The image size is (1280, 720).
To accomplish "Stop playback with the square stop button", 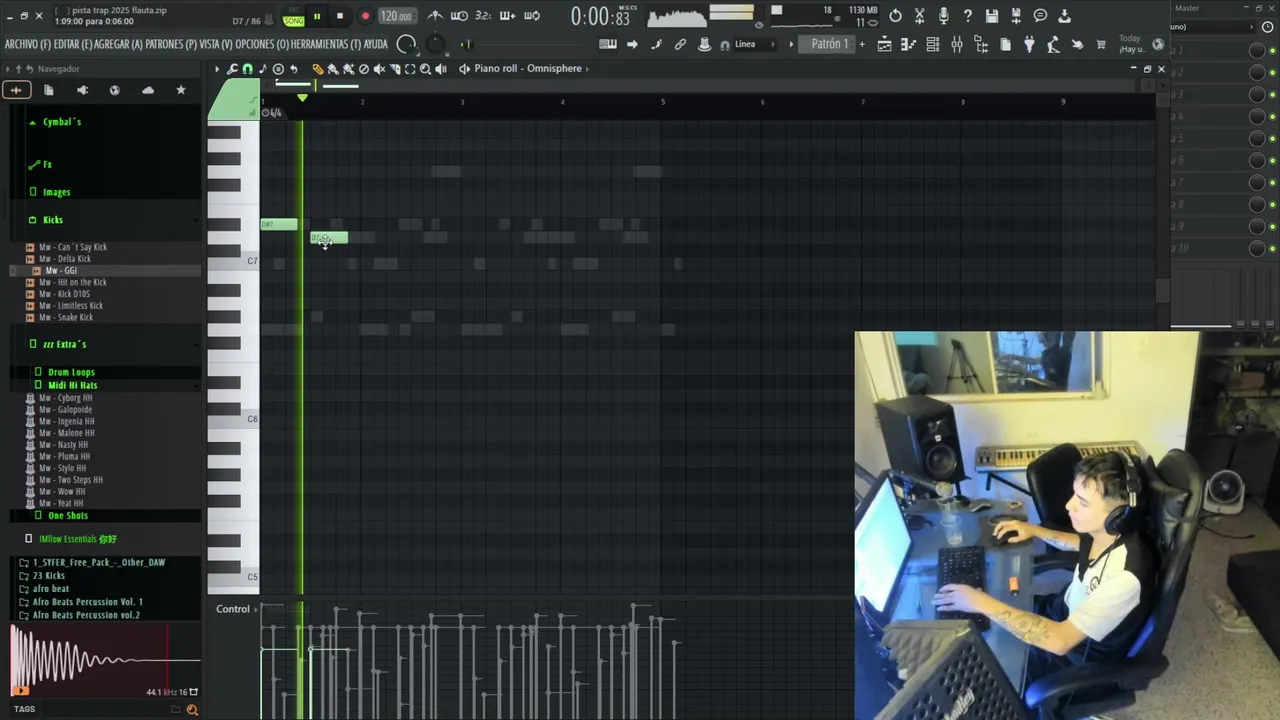I will point(340,16).
